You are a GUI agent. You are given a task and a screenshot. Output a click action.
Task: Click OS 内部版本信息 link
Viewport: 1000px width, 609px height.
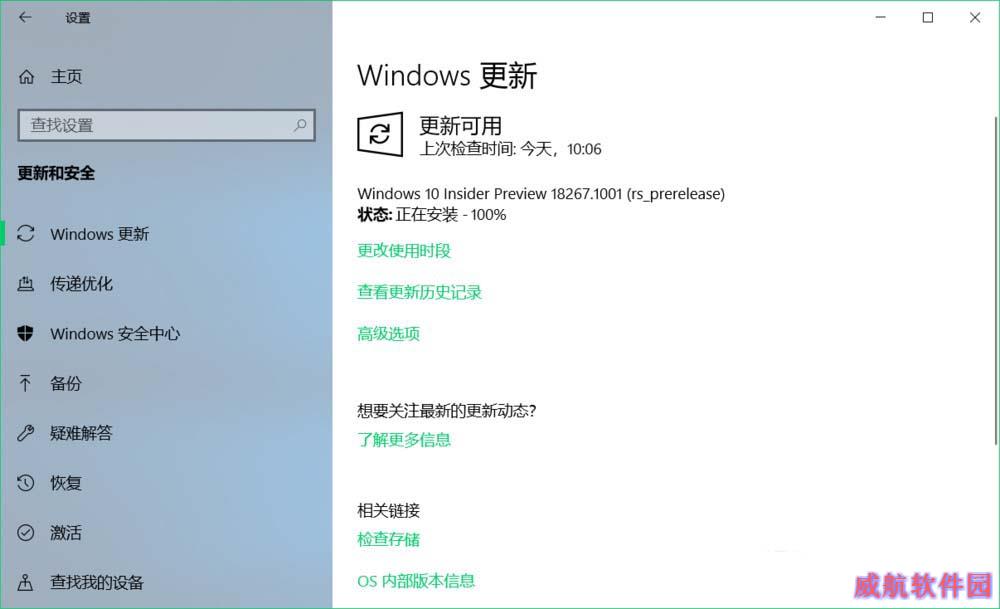(416, 581)
